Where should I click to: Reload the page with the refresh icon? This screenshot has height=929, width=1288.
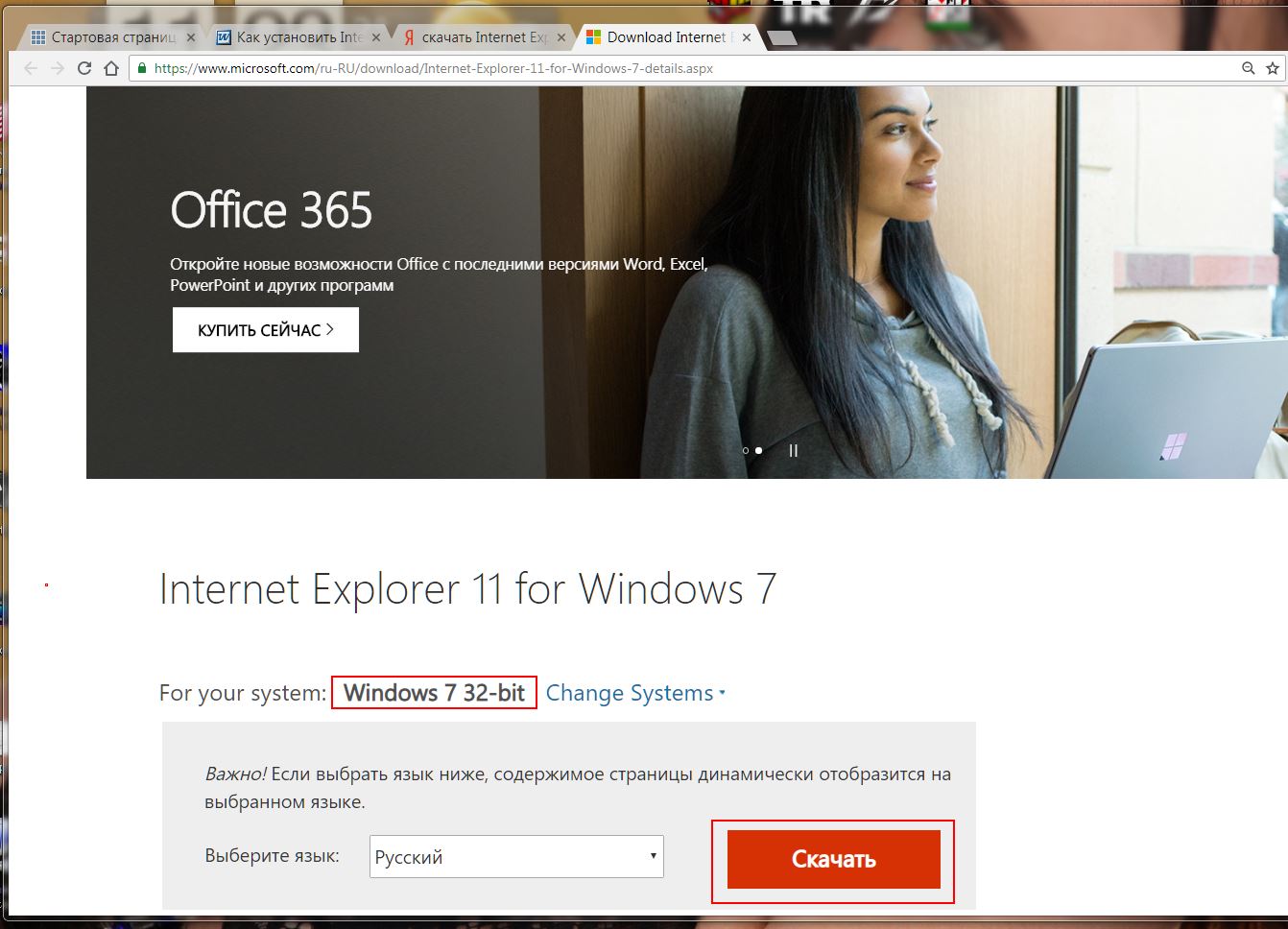tap(84, 68)
